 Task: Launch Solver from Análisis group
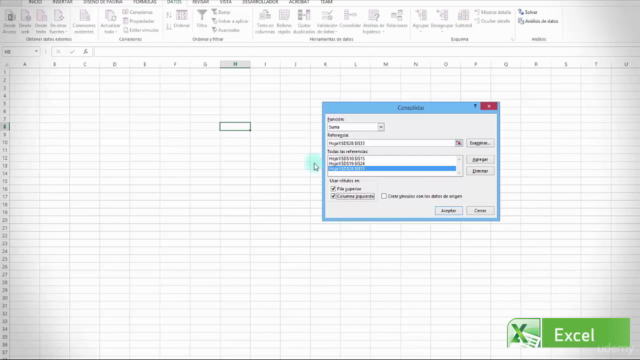528,12
